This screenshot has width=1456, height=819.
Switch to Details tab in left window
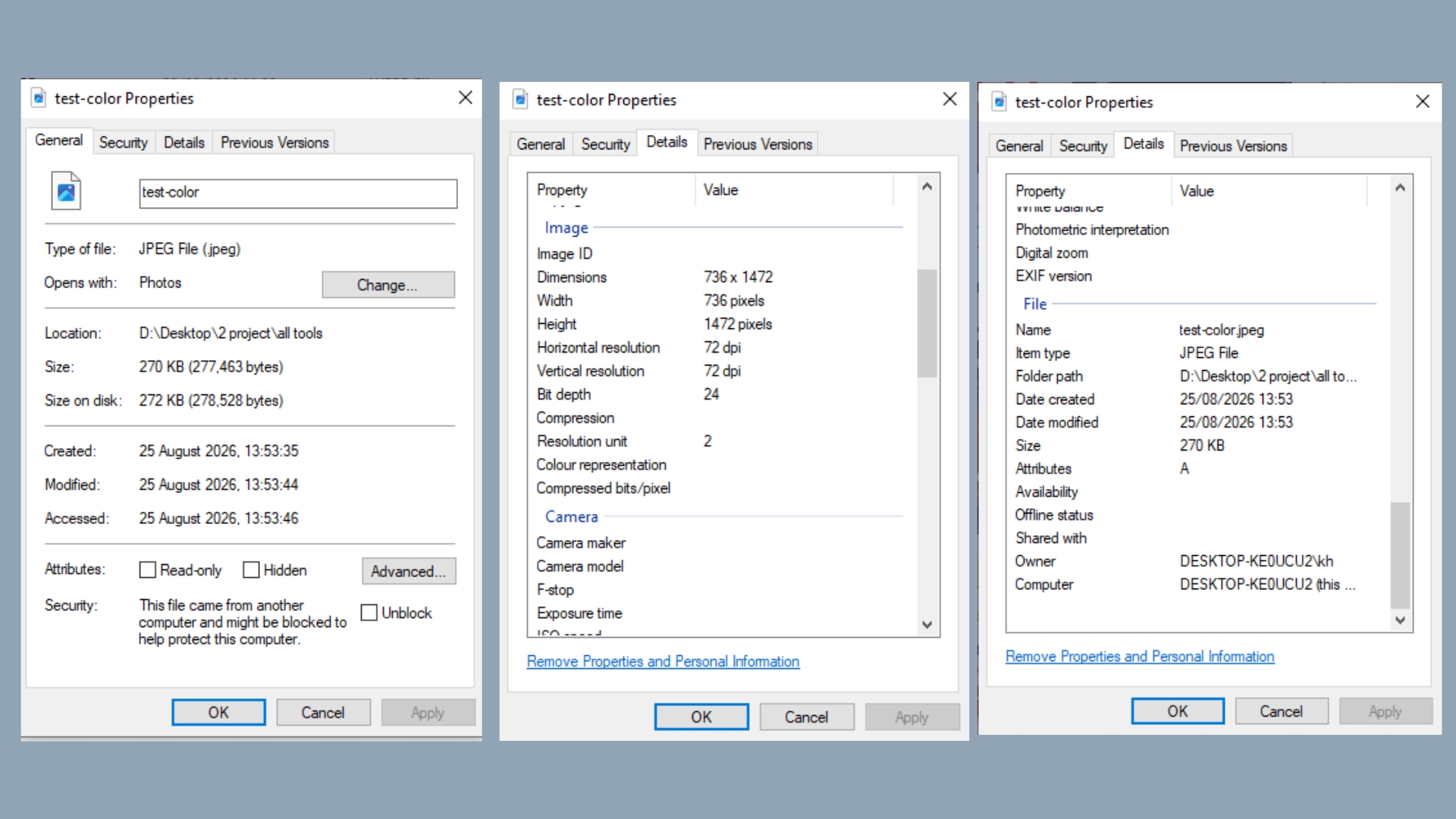click(184, 143)
